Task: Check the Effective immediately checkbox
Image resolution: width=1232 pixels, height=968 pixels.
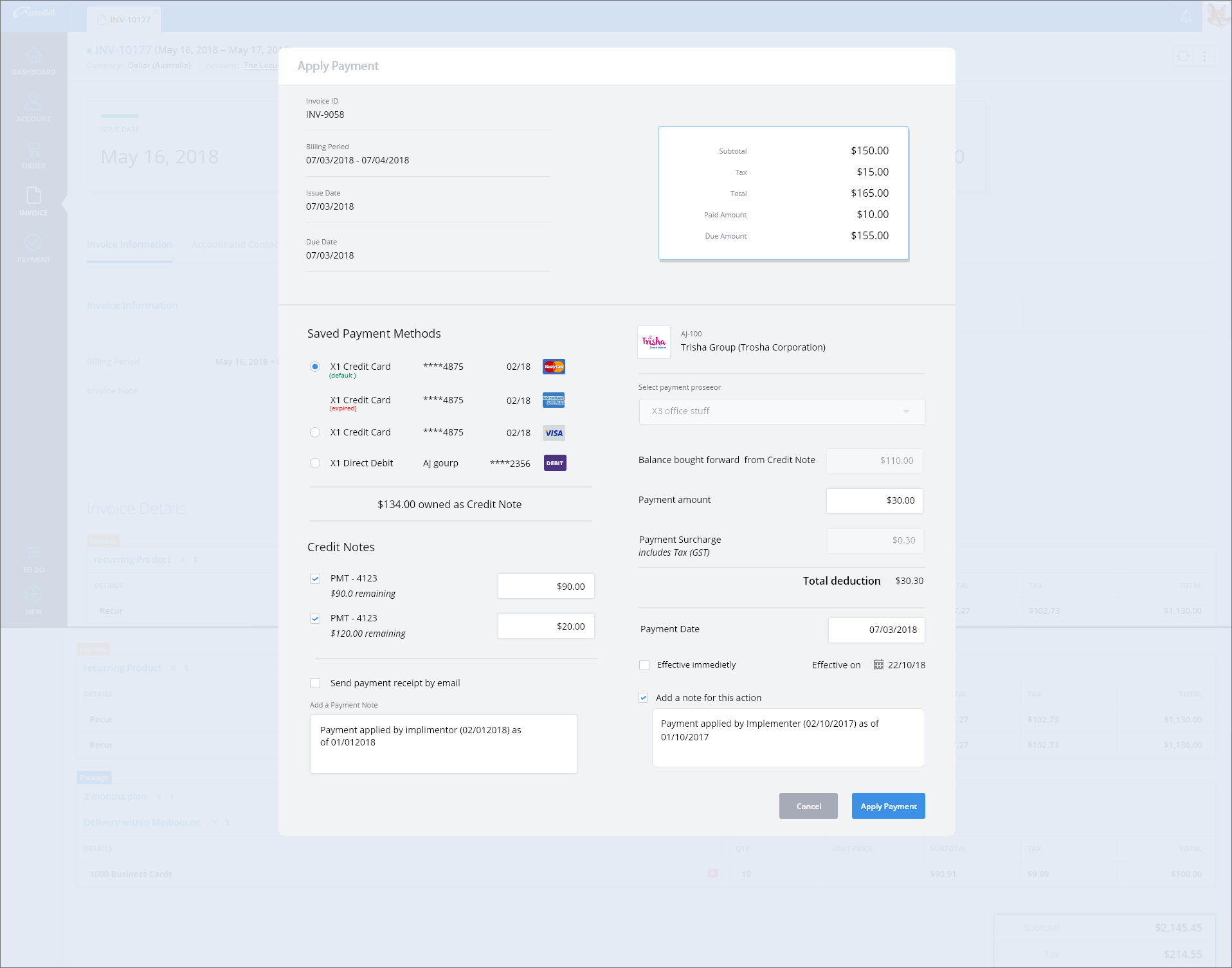Action: coord(644,665)
